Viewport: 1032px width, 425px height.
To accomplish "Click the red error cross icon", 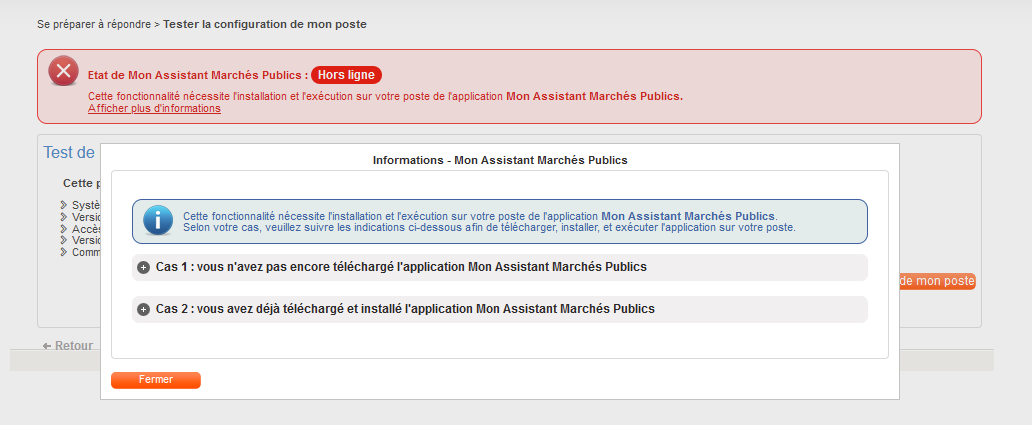I will pyautogui.click(x=63, y=72).
